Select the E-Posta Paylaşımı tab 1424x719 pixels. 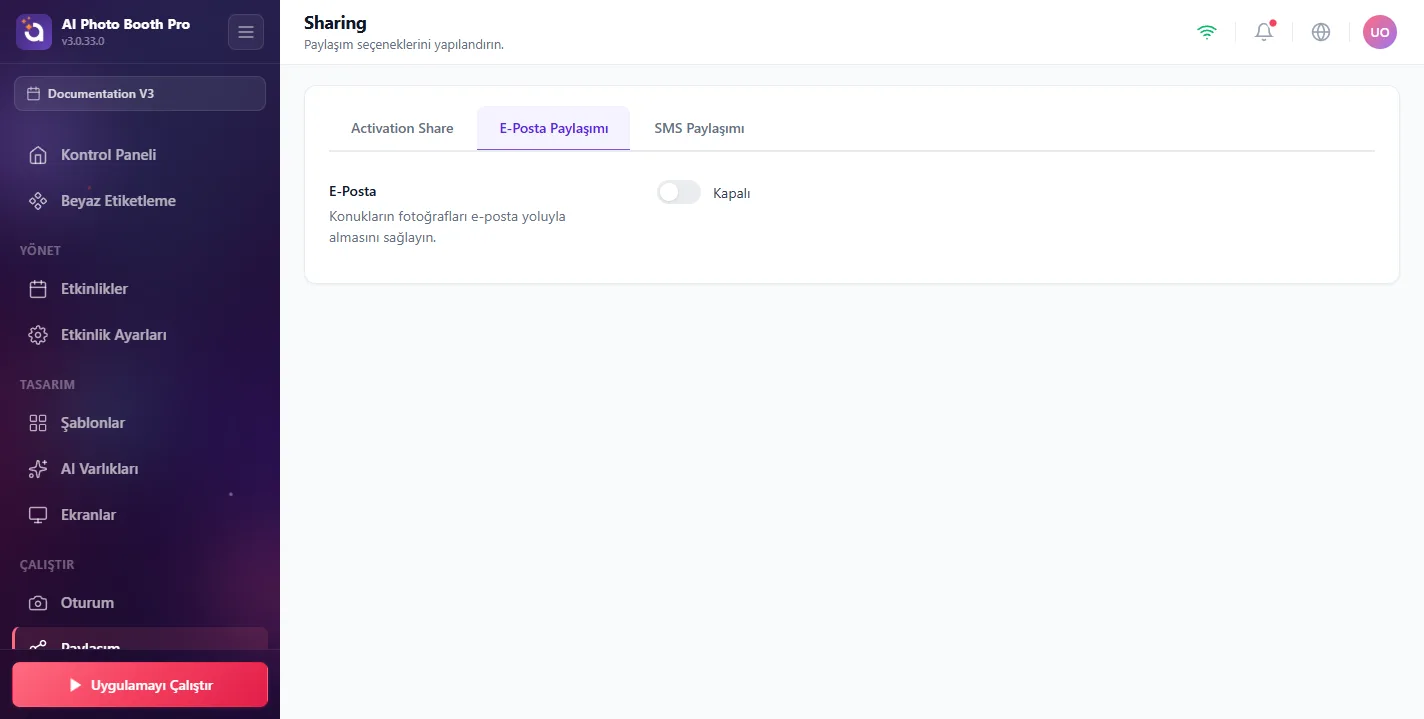pos(554,128)
